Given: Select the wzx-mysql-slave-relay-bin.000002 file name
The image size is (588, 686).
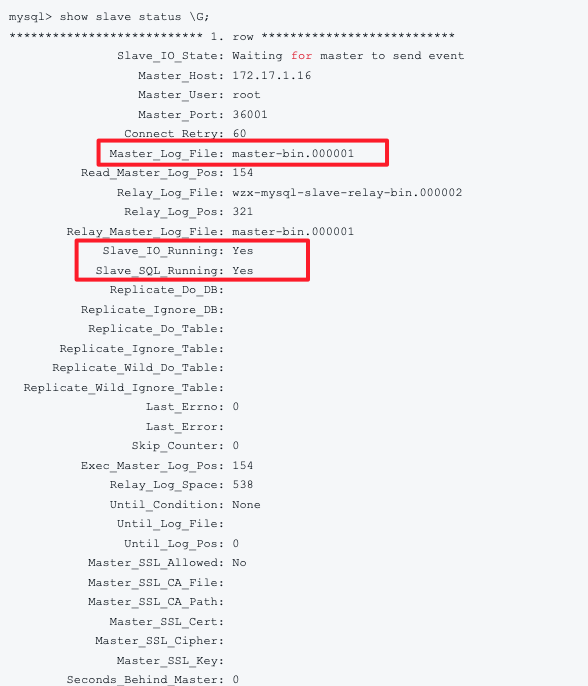Looking at the screenshot, I should (x=347, y=192).
